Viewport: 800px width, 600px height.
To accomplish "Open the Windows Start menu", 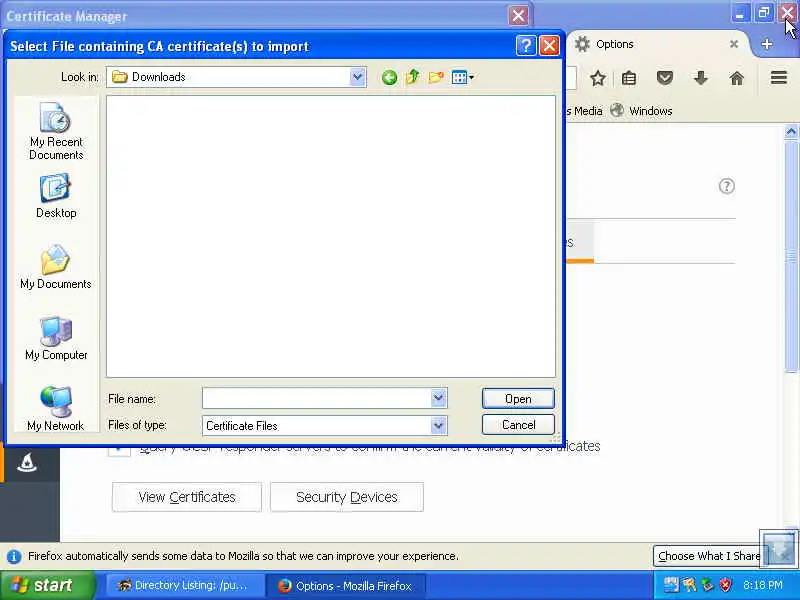I will [47, 585].
